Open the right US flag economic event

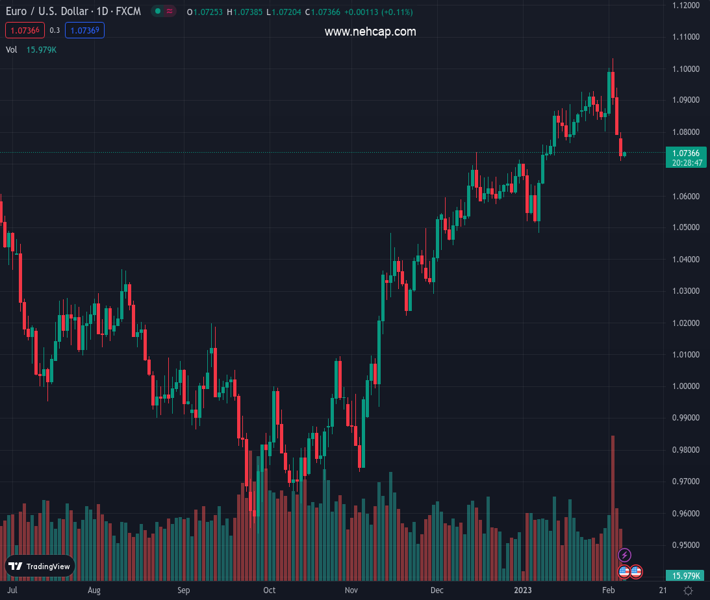tap(636, 571)
